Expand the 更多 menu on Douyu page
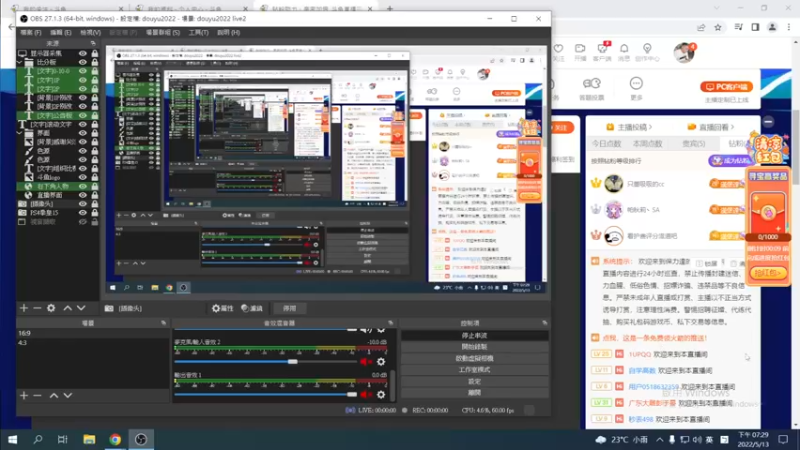The height and width of the screenshot is (450, 800). coord(636,88)
